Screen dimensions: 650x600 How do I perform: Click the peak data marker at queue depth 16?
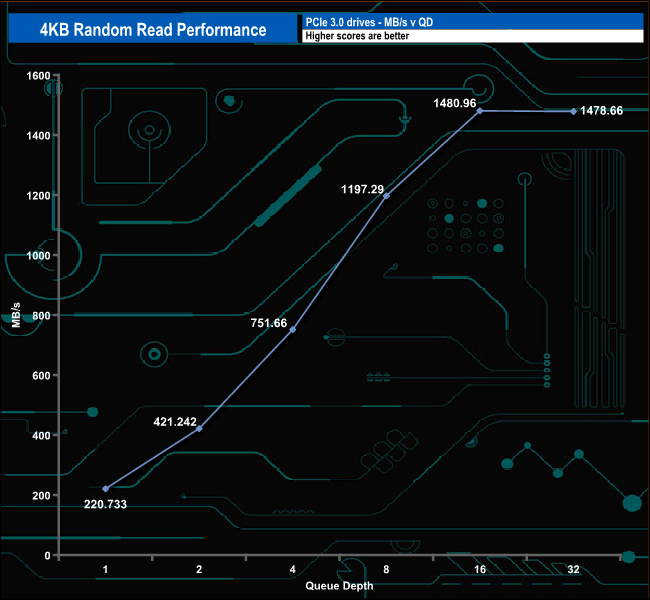click(480, 111)
